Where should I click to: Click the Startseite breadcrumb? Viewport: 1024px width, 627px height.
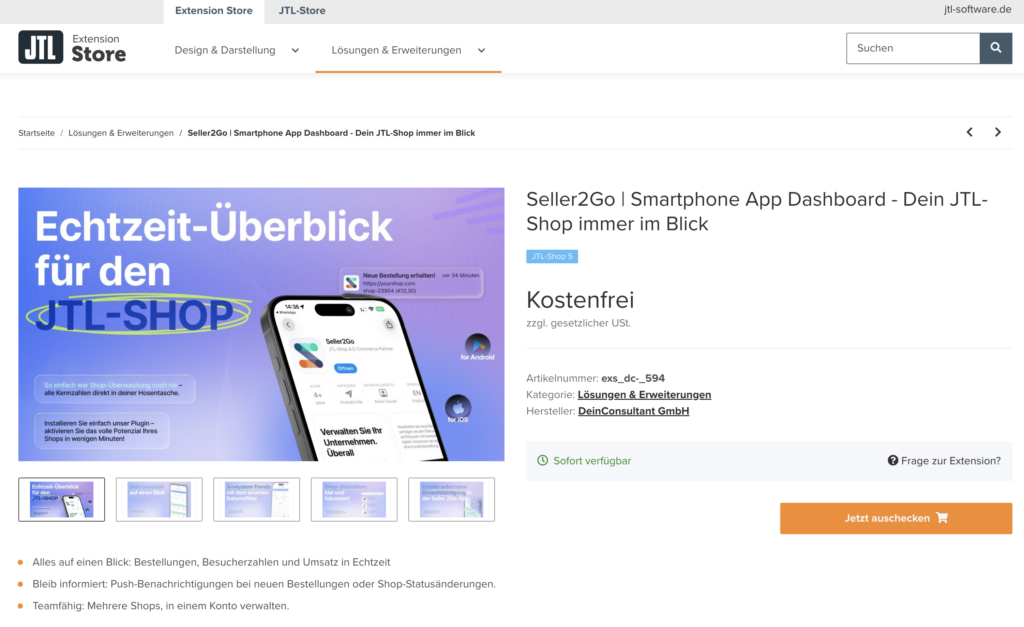(37, 133)
